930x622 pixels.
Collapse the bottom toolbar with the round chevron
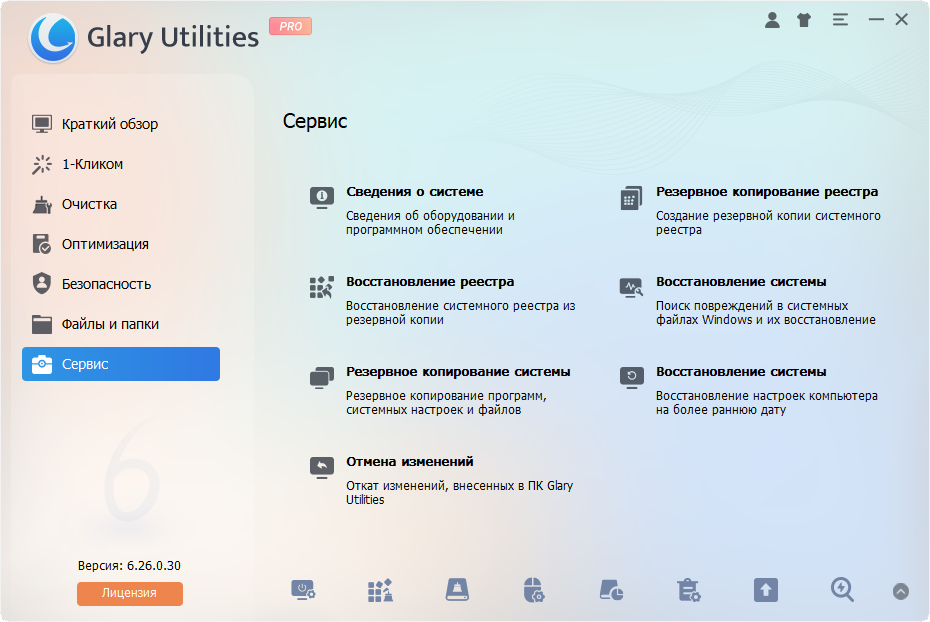pos(900,591)
